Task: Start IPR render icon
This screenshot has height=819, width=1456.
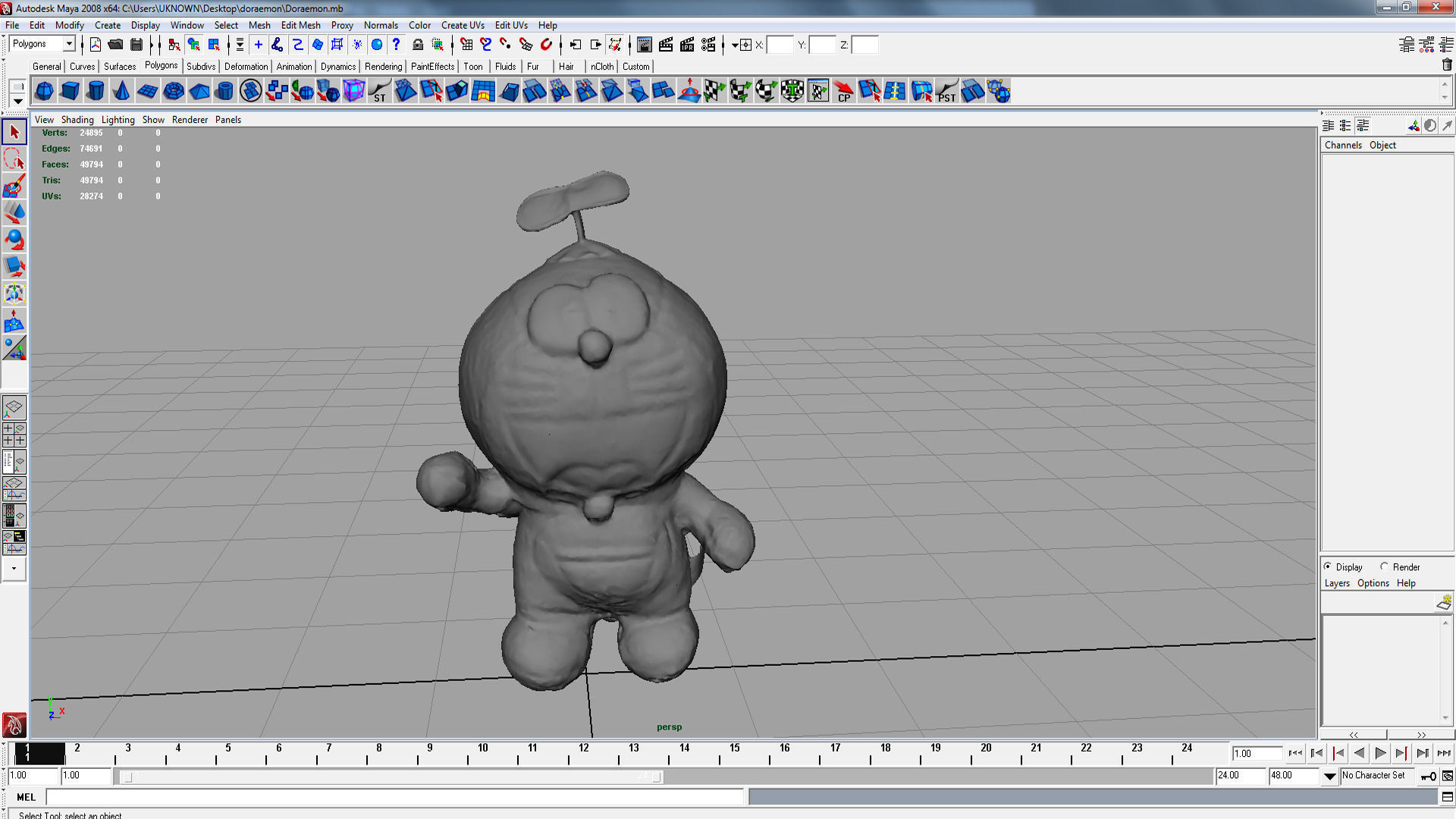Action: tap(687, 45)
